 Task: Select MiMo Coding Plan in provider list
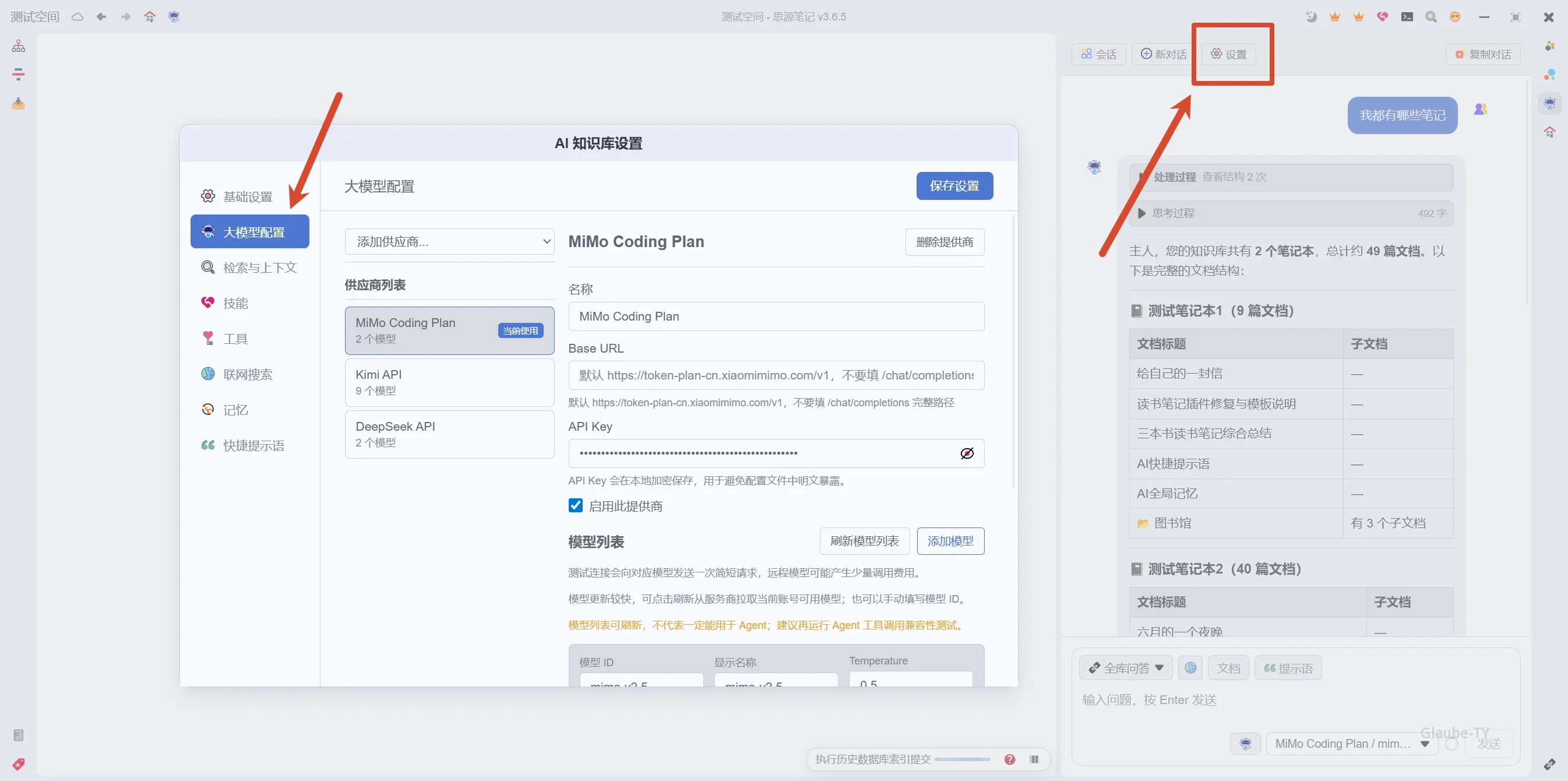[449, 330]
